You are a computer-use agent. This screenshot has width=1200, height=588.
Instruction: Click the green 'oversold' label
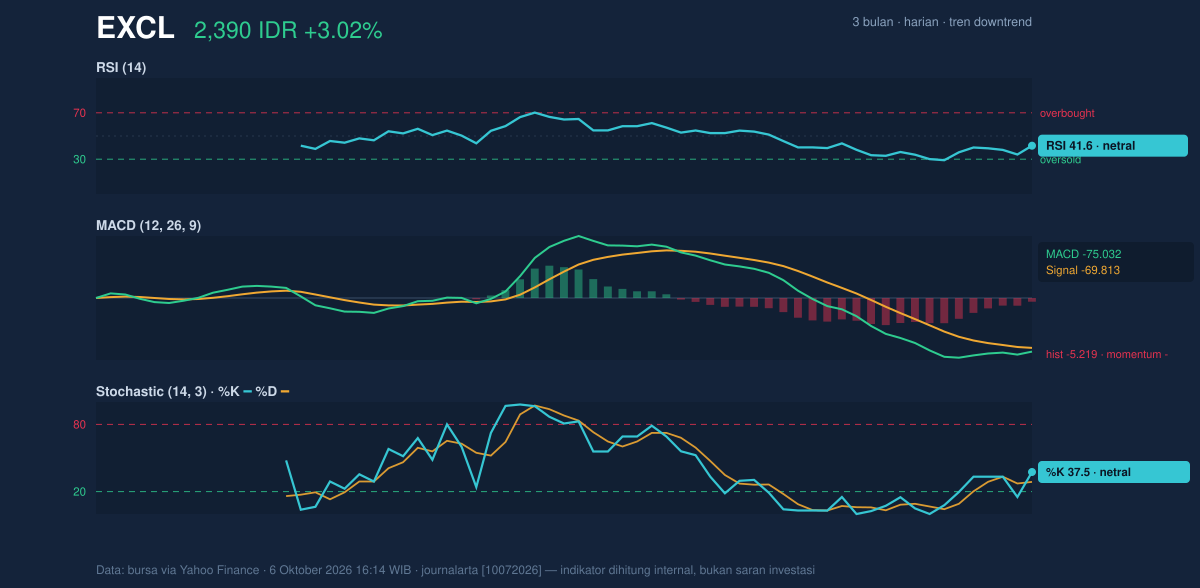(x=1060, y=160)
